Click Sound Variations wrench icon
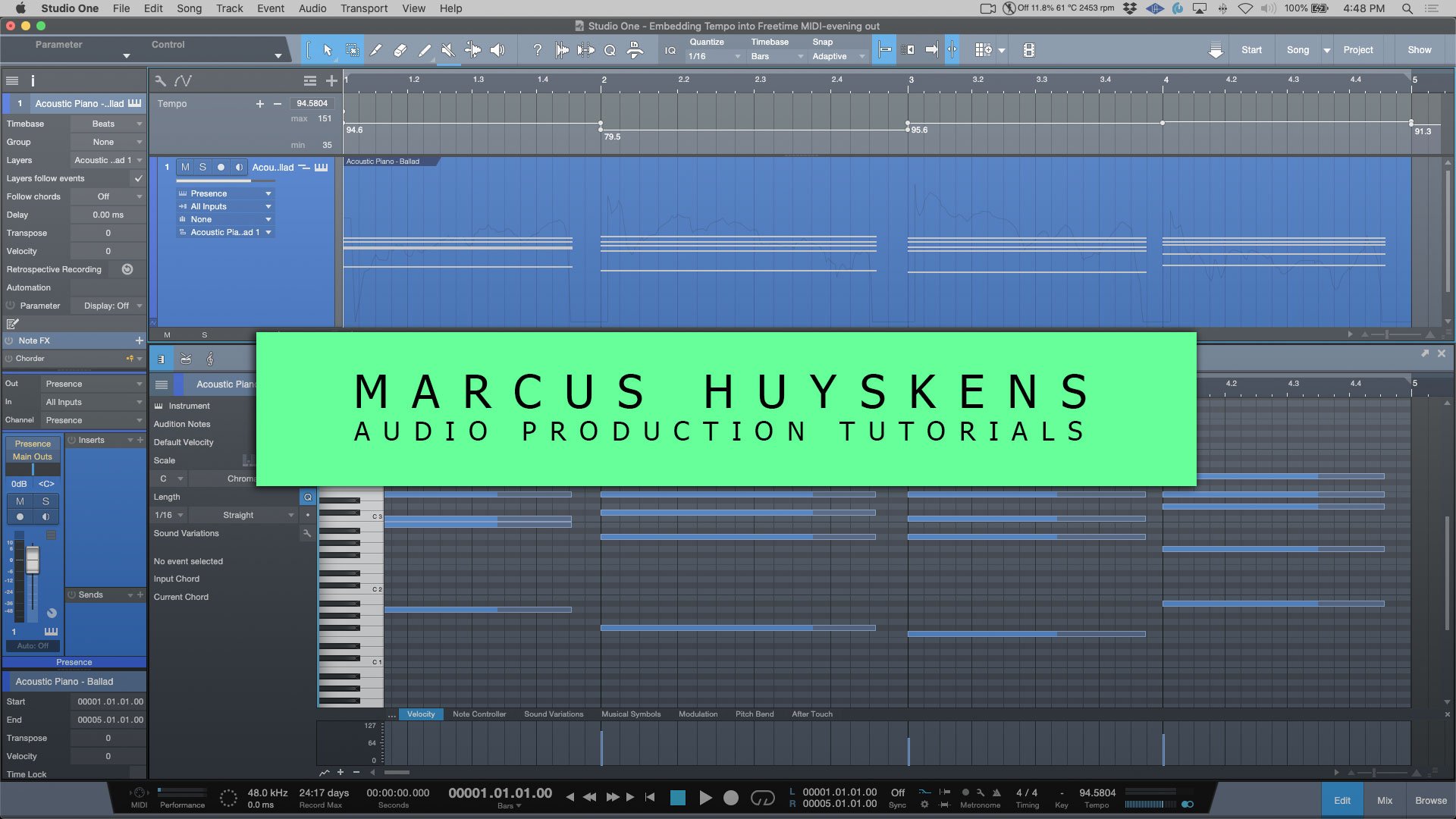Screen dimensions: 1456x819 [x=307, y=533]
